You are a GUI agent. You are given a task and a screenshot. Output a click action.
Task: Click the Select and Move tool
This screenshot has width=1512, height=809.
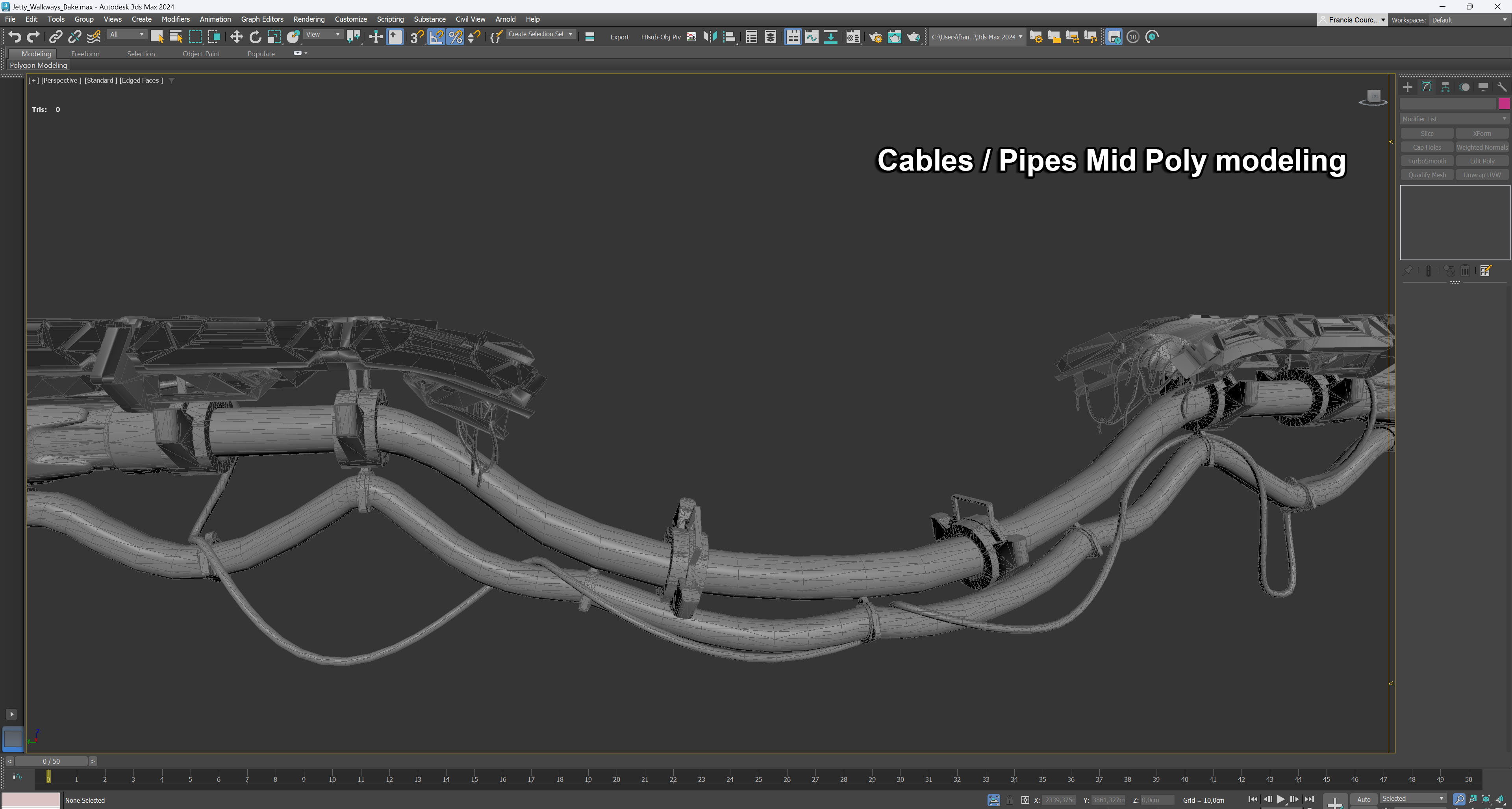click(236, 37)
